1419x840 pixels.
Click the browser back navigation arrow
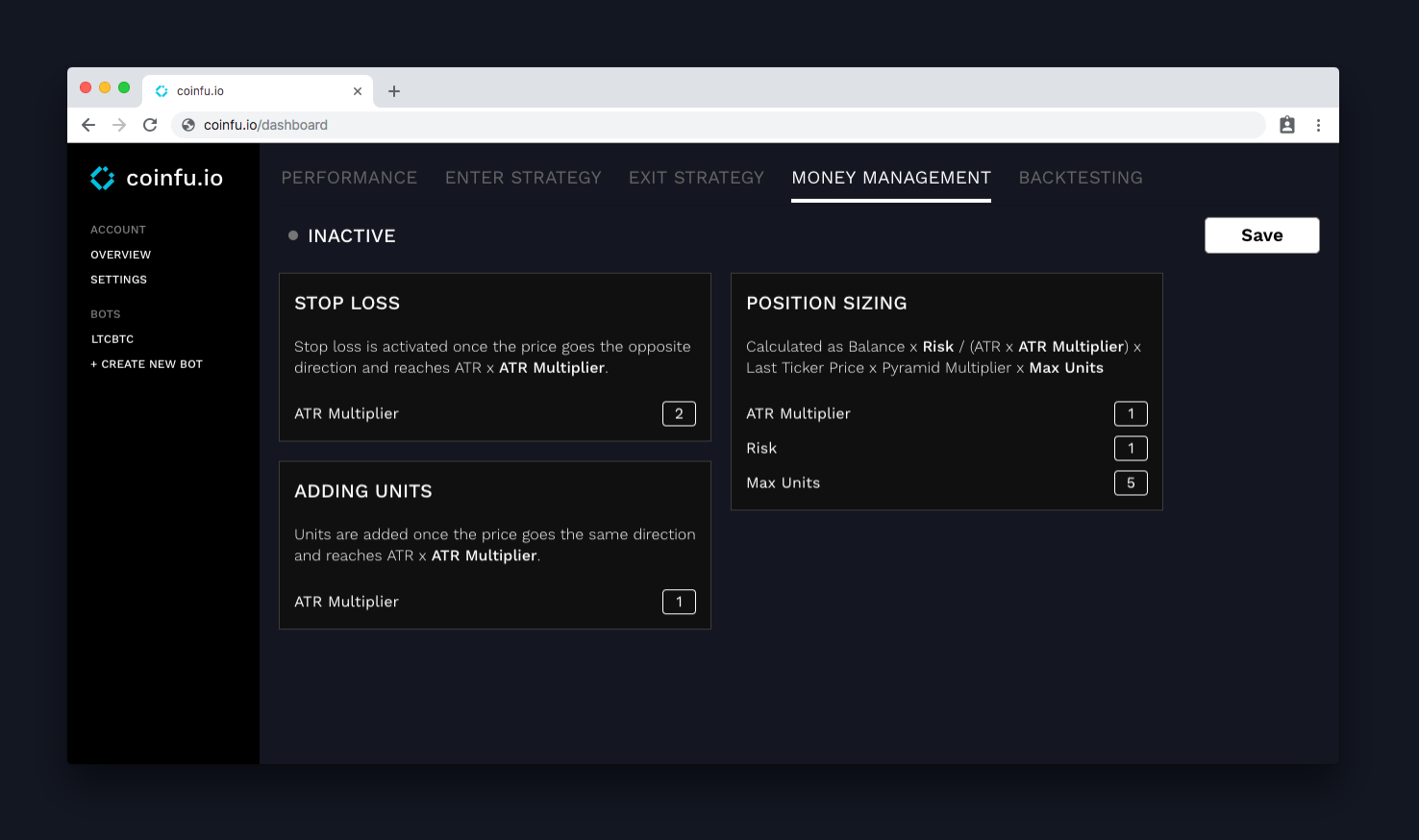(88, 125)
